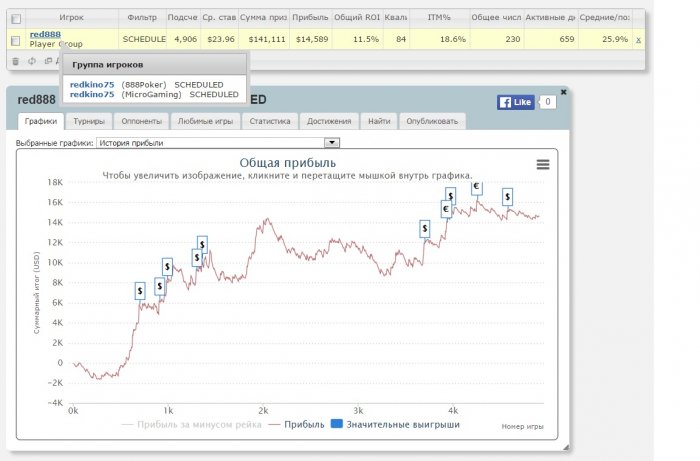Open the red888 player link
Image resolution: width=700 pixels, height=461 pixels.
tap(45, 34)
